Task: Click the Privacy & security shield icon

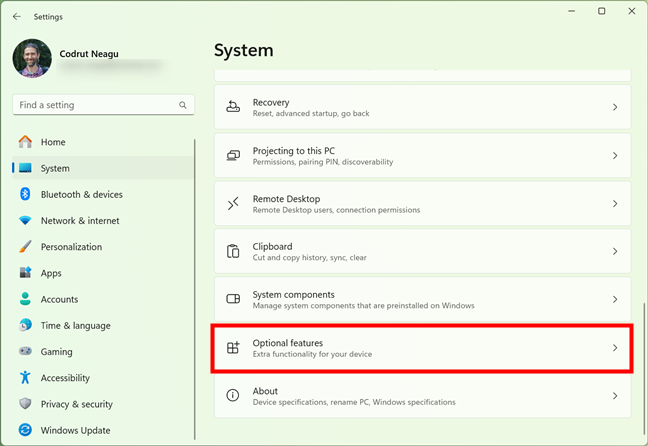Action: 25,403
